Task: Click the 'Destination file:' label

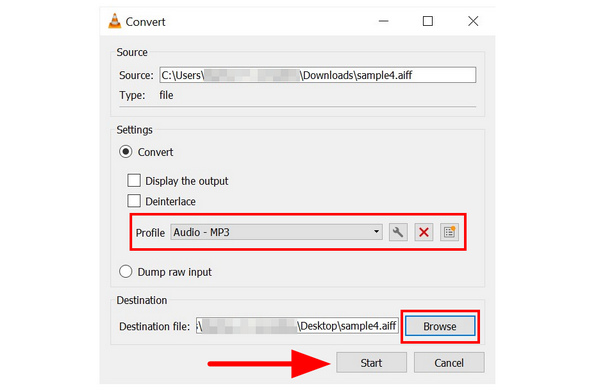Action: tap(155, 326)
